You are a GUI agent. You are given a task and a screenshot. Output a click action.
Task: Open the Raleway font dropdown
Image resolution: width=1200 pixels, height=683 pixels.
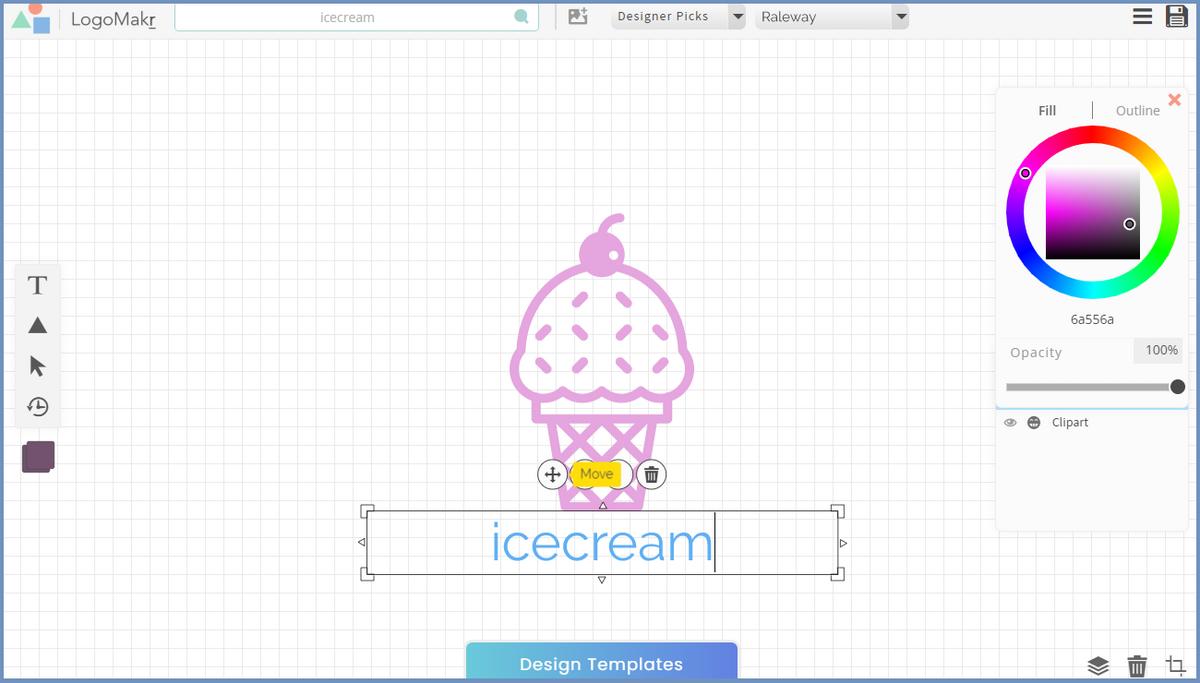pos(831,17)
